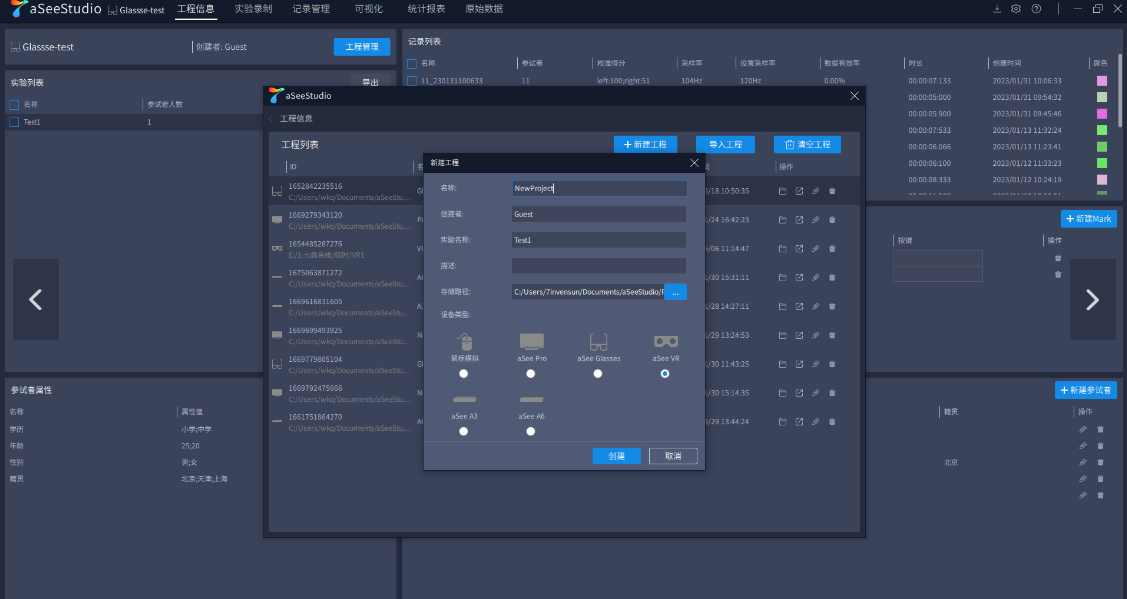Click the download icon in title bar
This screenshot has width=1127, height=599.
997,9
